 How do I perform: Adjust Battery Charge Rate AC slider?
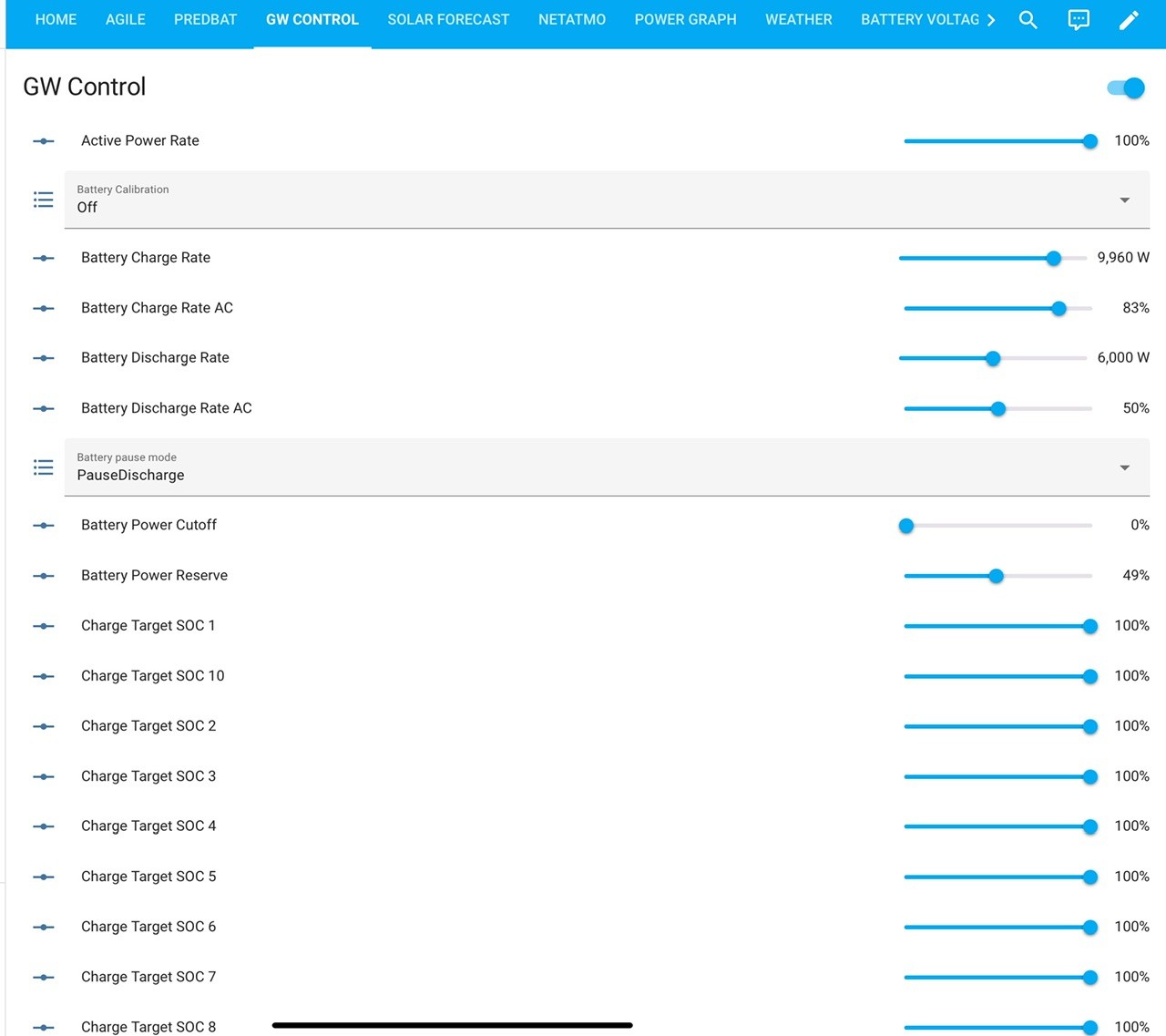click(998, 308)
